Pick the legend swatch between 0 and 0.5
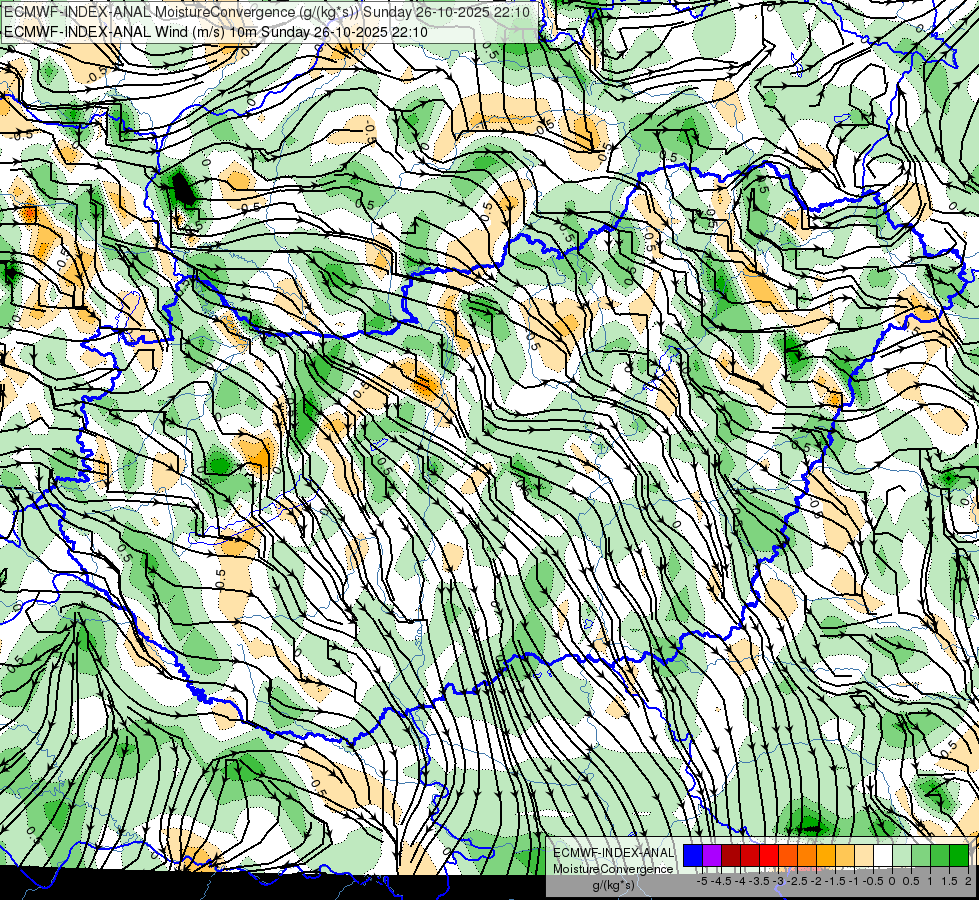Screen dimensions: 979x900 (902, 855)
